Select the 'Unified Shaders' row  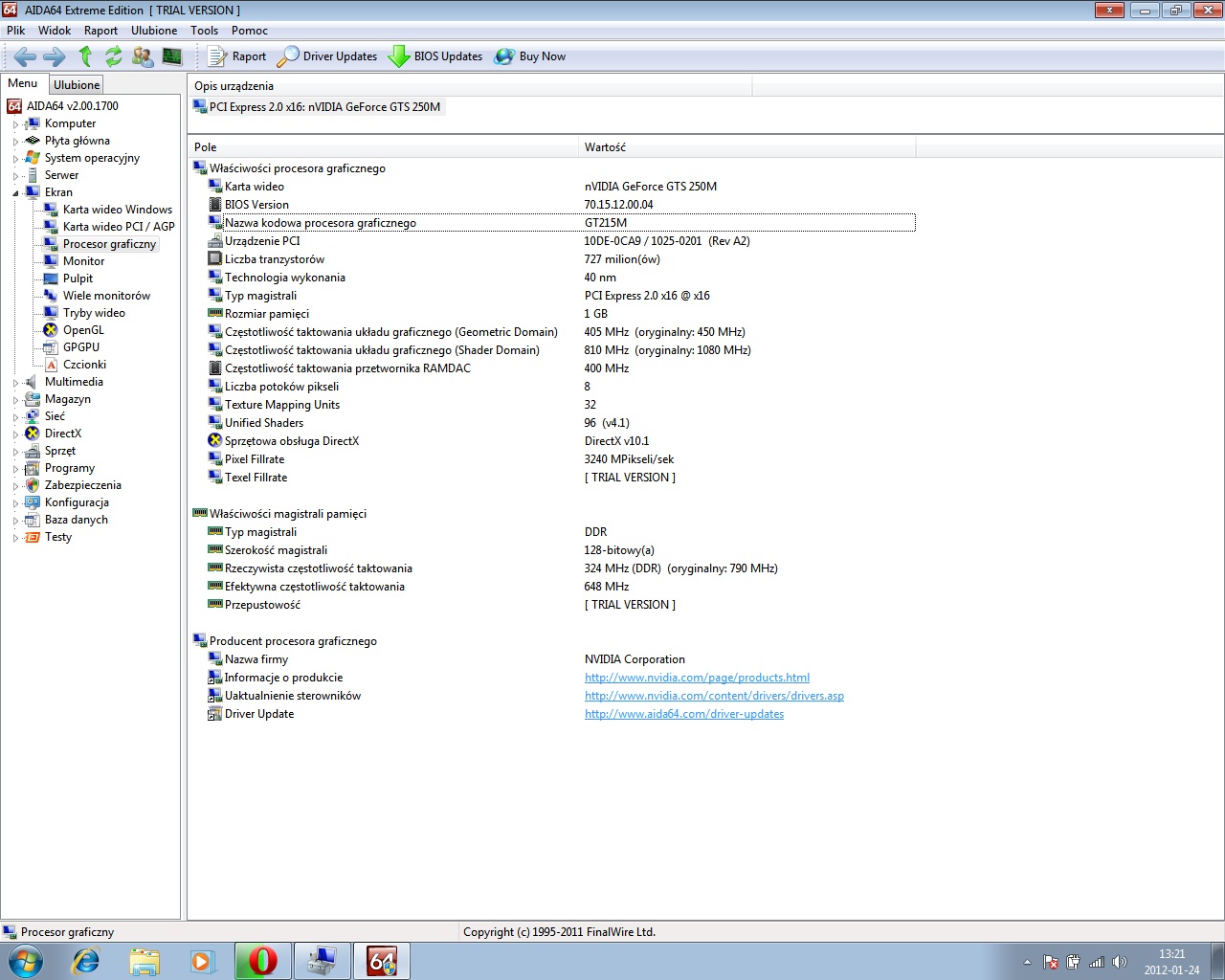(561, 423)
